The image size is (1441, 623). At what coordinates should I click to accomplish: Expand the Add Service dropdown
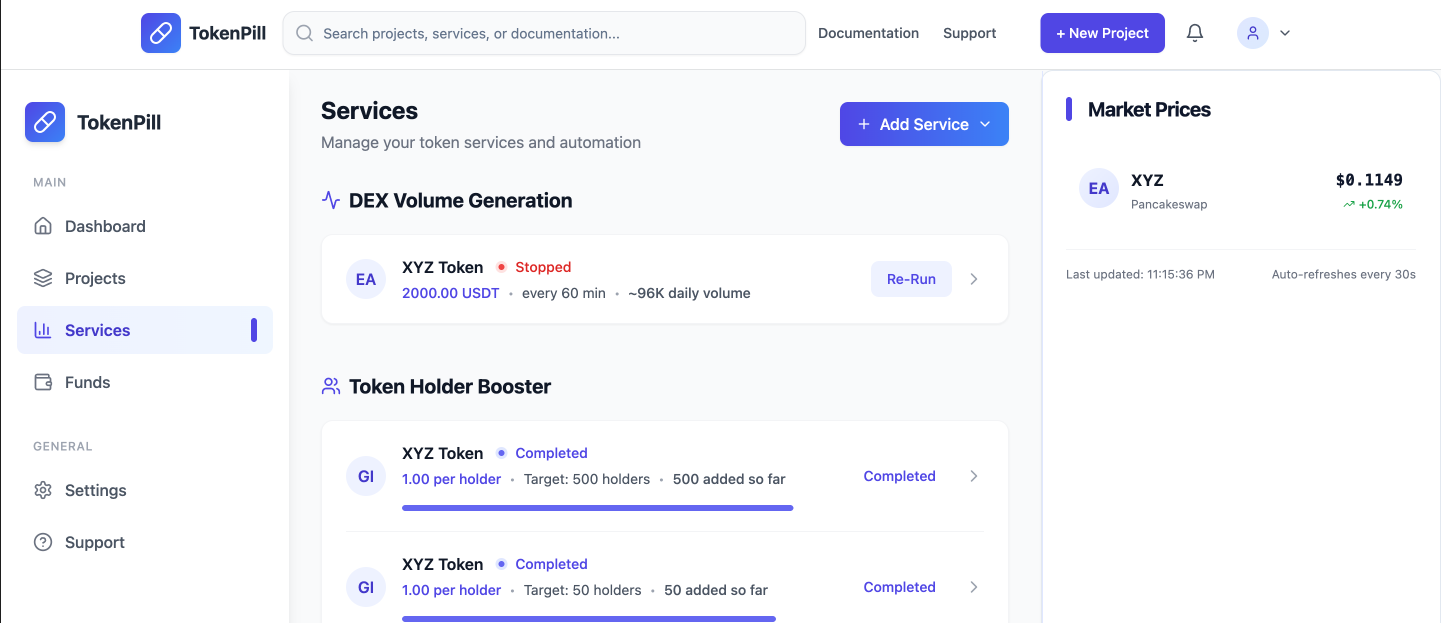pos(985,124)
